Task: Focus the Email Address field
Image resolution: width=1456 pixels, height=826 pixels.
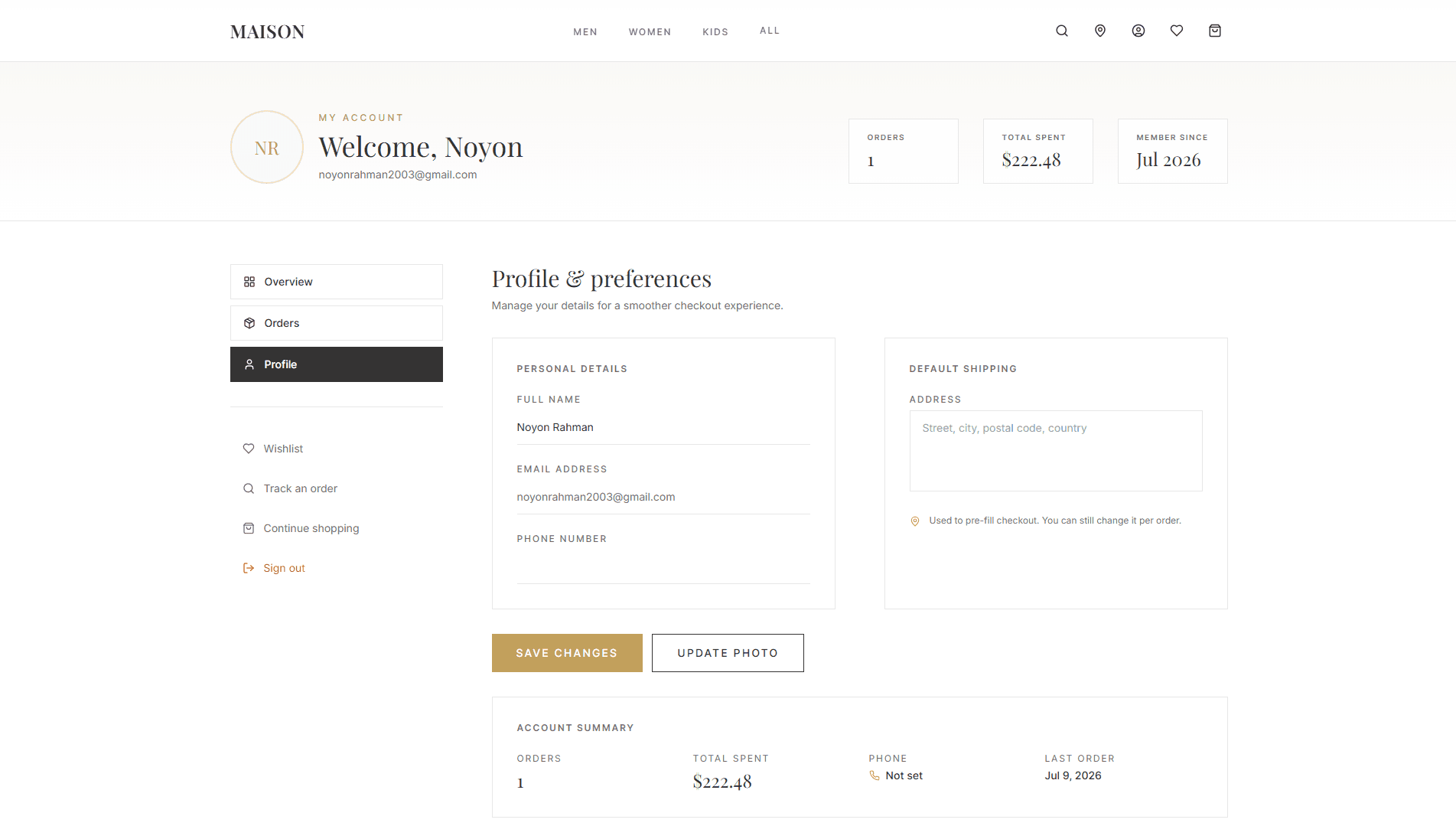Action: [x=663, y=497]
